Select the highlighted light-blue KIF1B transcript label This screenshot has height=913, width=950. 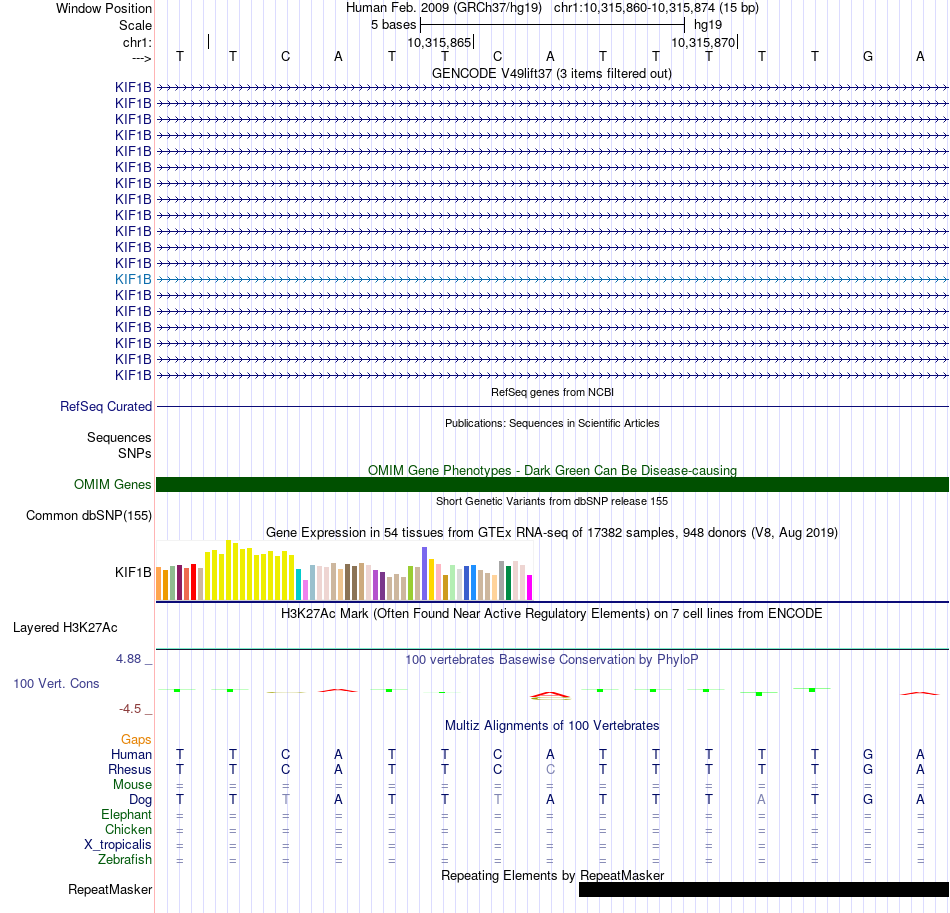133,279
